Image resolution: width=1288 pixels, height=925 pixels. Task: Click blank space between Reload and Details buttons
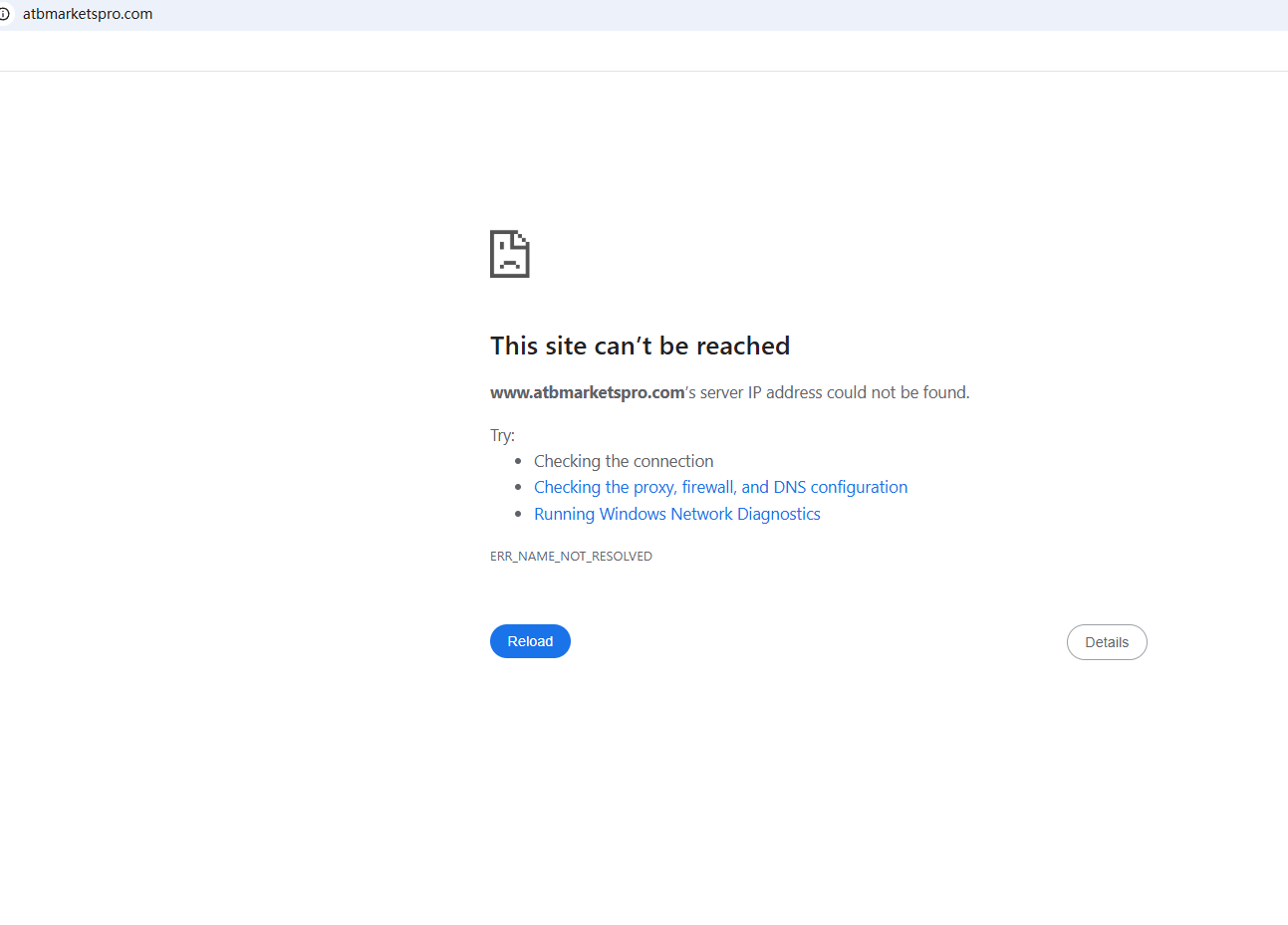[819, 642]
